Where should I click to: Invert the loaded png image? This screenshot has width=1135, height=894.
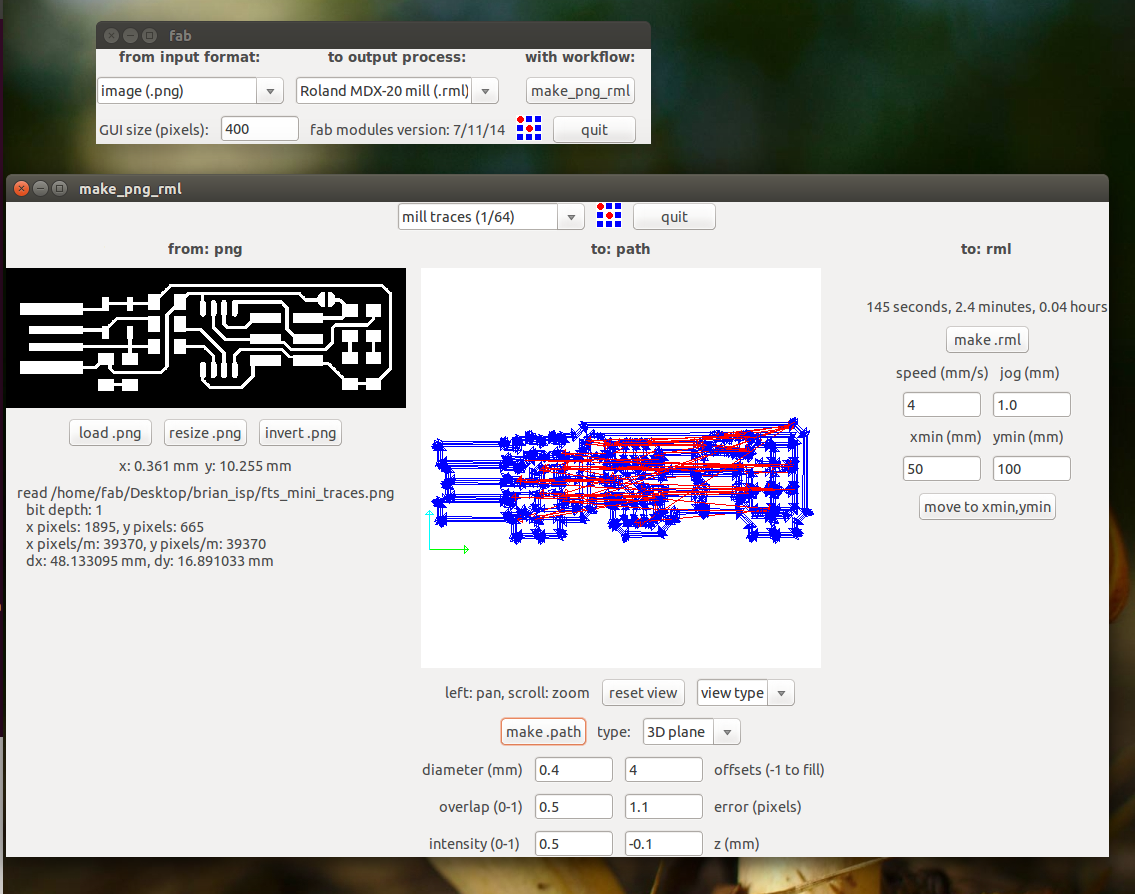click(x=300, y=433)
